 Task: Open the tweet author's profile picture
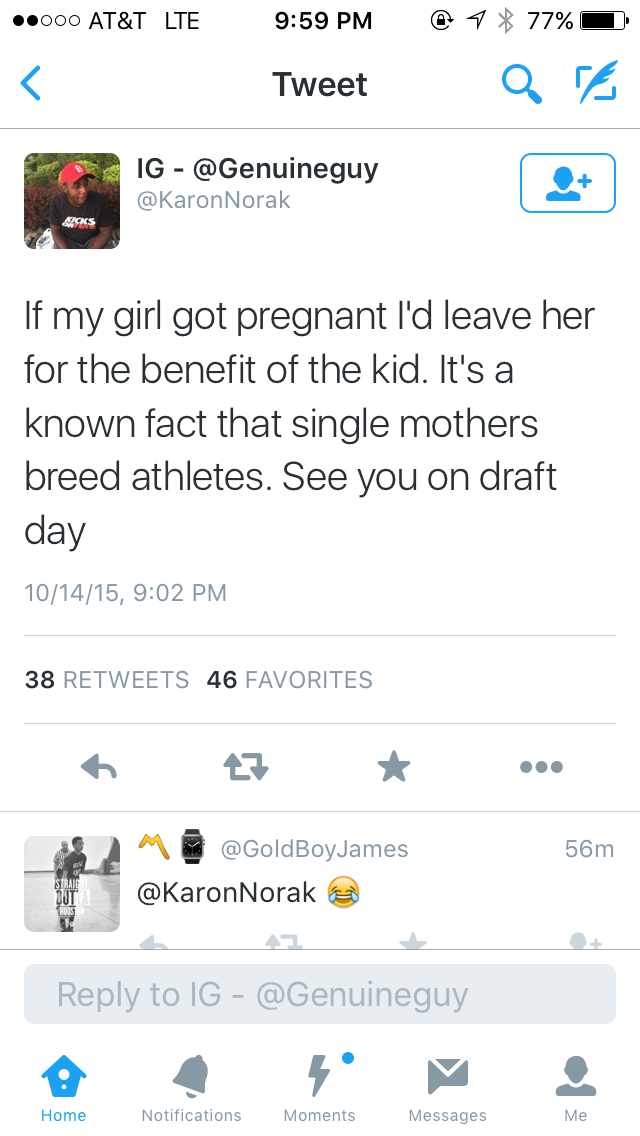coord(72,201)
